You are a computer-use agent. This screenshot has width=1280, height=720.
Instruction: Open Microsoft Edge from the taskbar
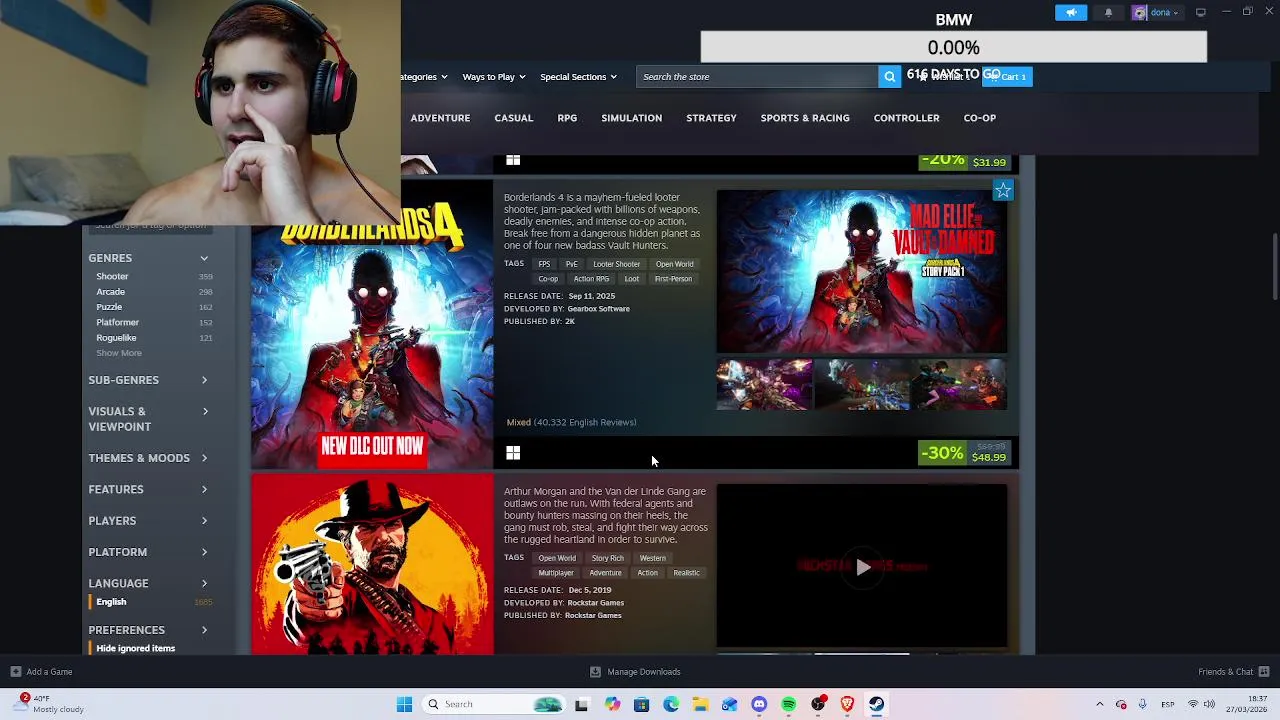point(671,704)
